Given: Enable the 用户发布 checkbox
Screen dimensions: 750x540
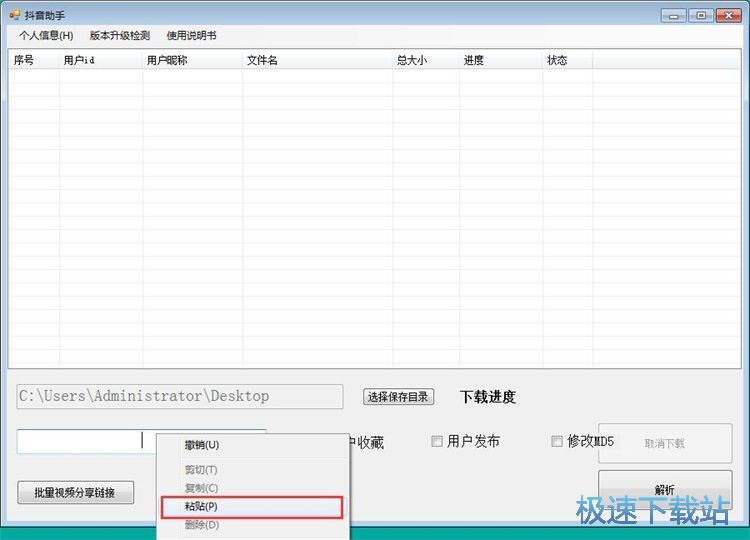Looking at the screenshot, I should [x=437, y=441].
